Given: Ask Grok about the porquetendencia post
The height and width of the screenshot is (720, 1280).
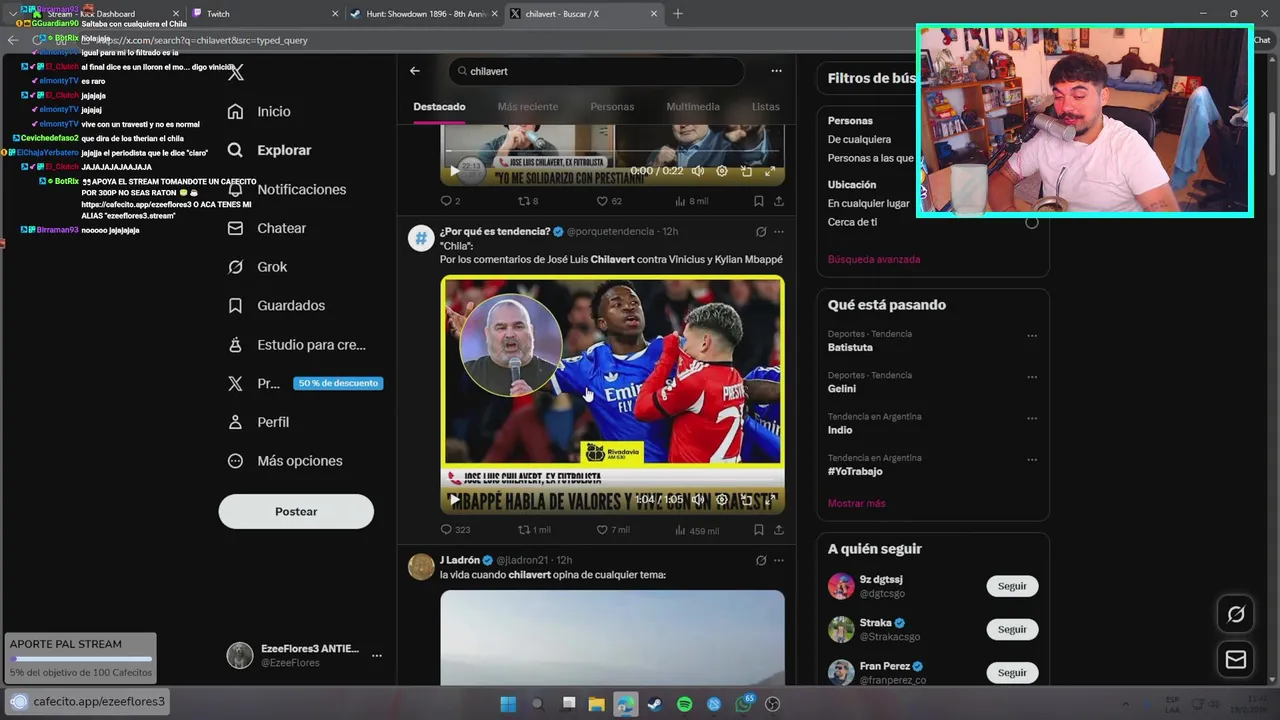Looking at the screenshot, I should [761, 231].
